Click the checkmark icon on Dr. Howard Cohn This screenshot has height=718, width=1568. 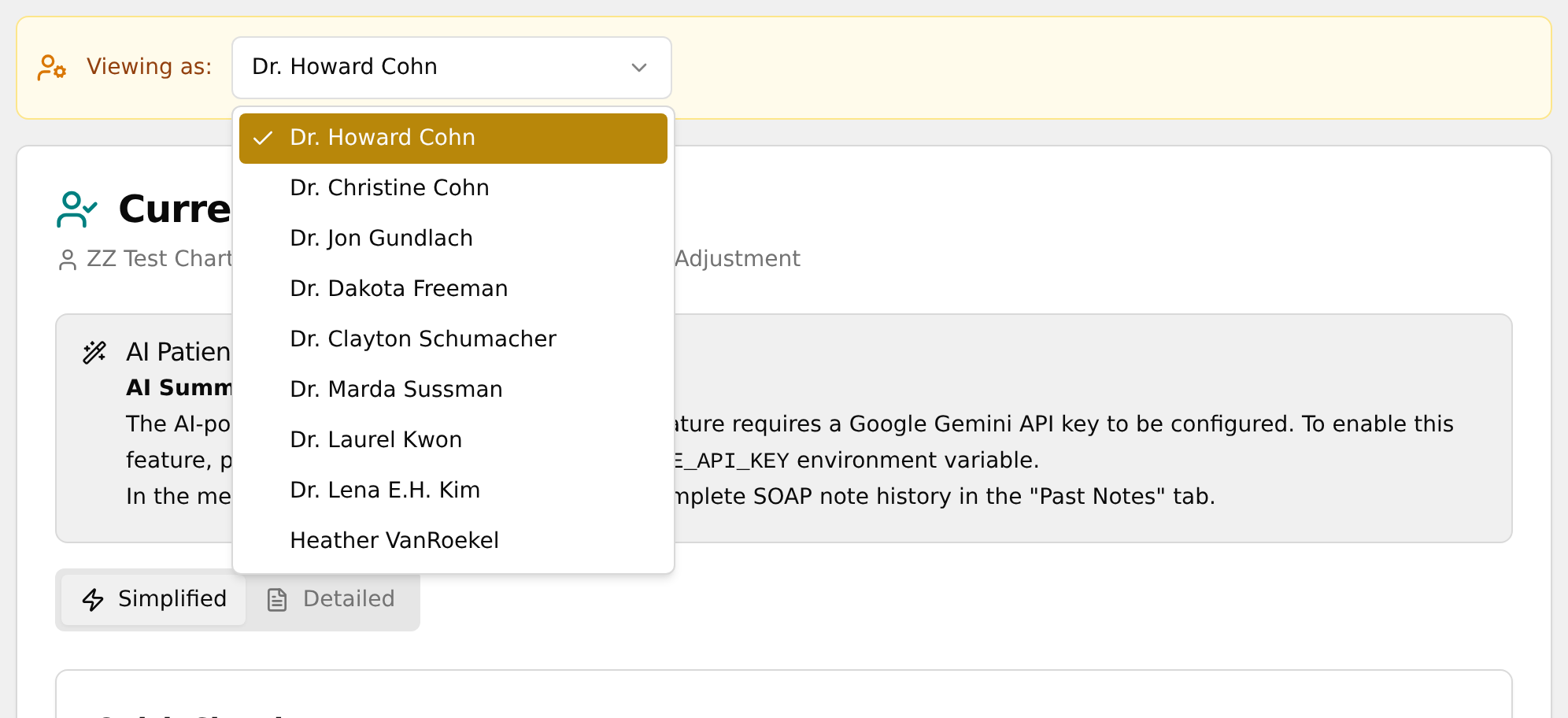[x=263, y=138]
